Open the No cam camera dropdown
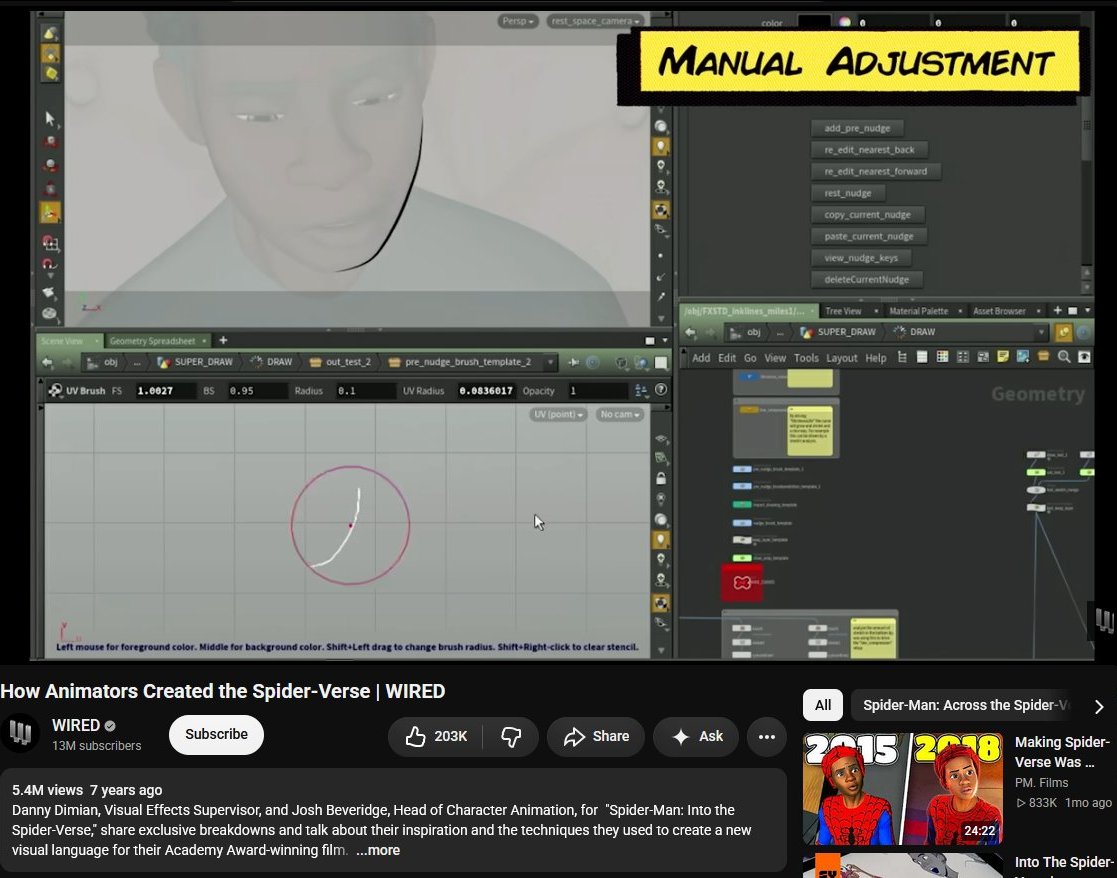Image resolution: width=1117 pixels, height=878 pixels. [x=620, y=414]
